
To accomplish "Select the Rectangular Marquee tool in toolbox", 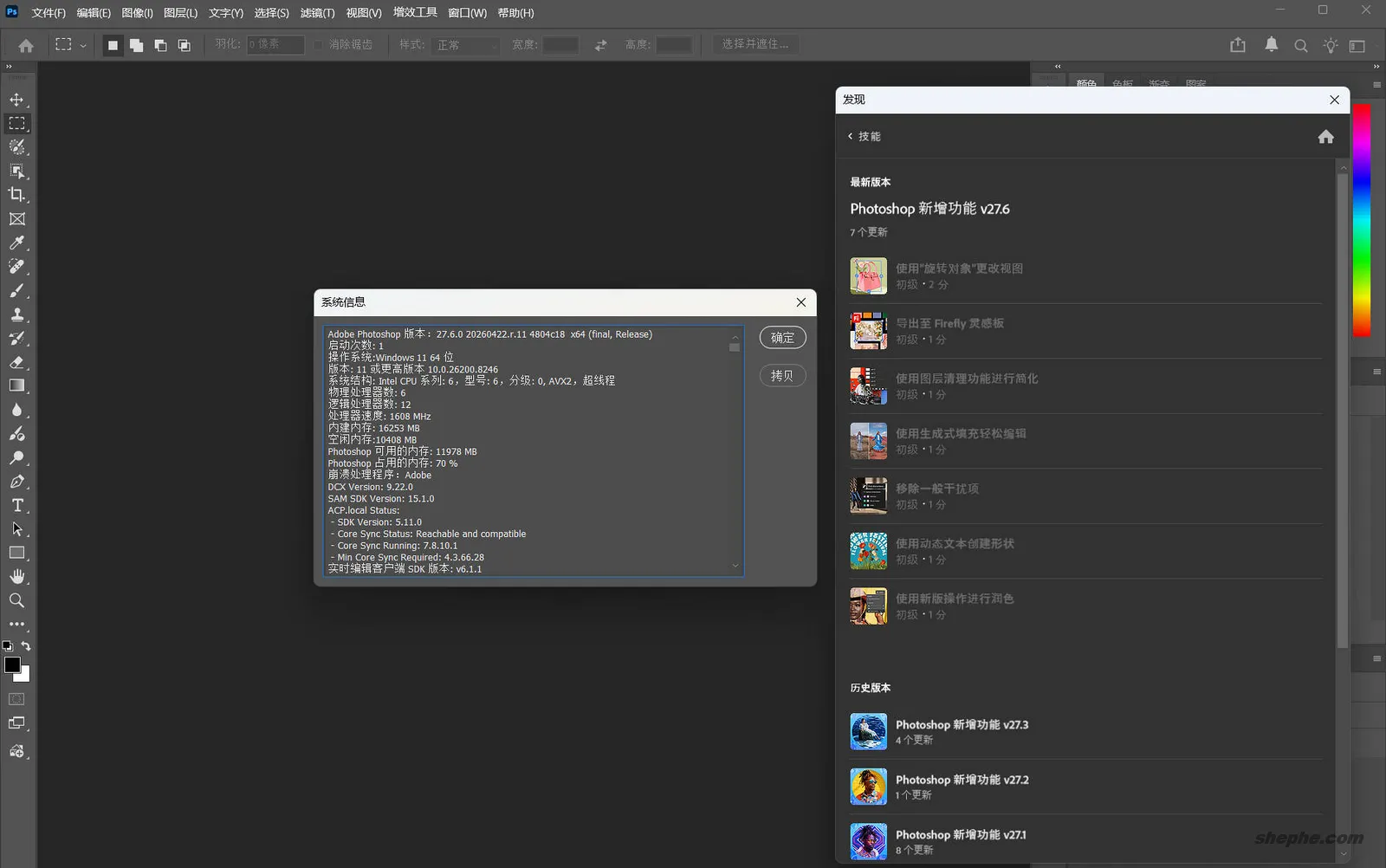I will [x=16, y=124].
